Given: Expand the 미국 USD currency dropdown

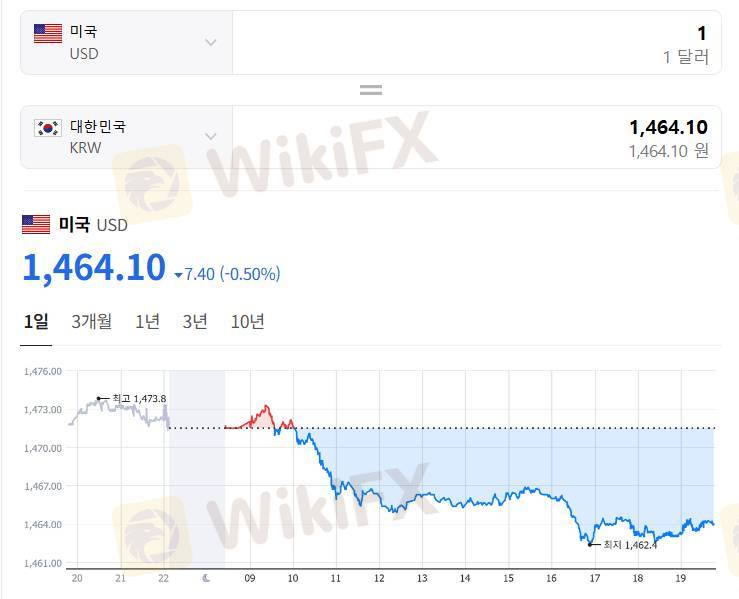Looking at the screenshot, I should pos(211,42).
